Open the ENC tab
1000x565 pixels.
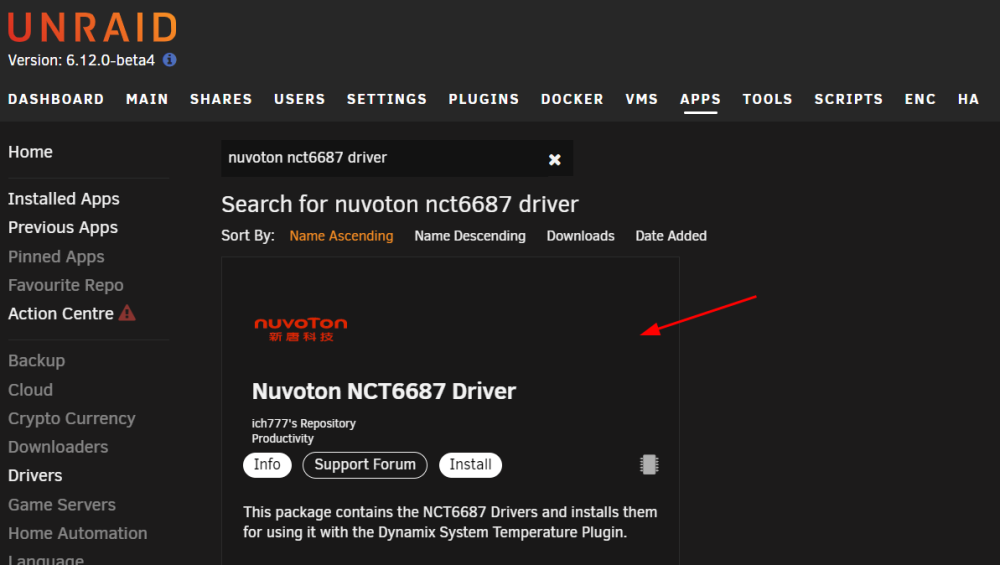coord(920,99)
